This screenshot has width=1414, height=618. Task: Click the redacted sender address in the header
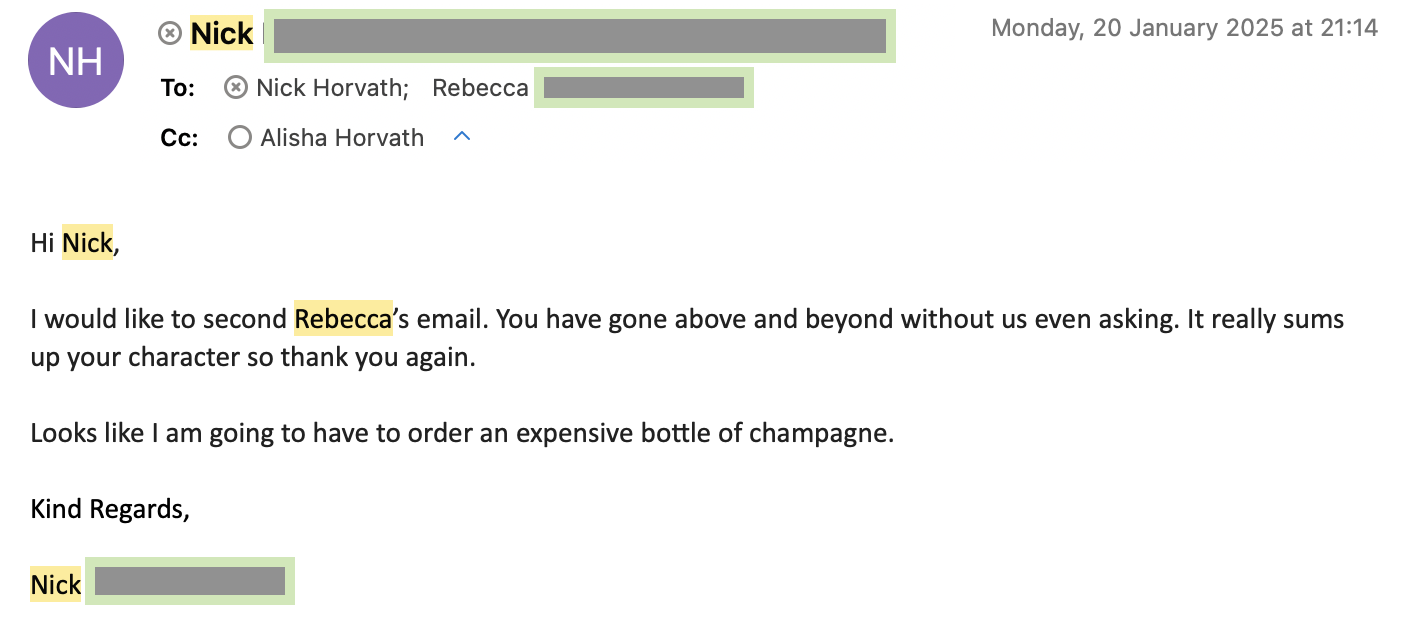coord(579,36)
